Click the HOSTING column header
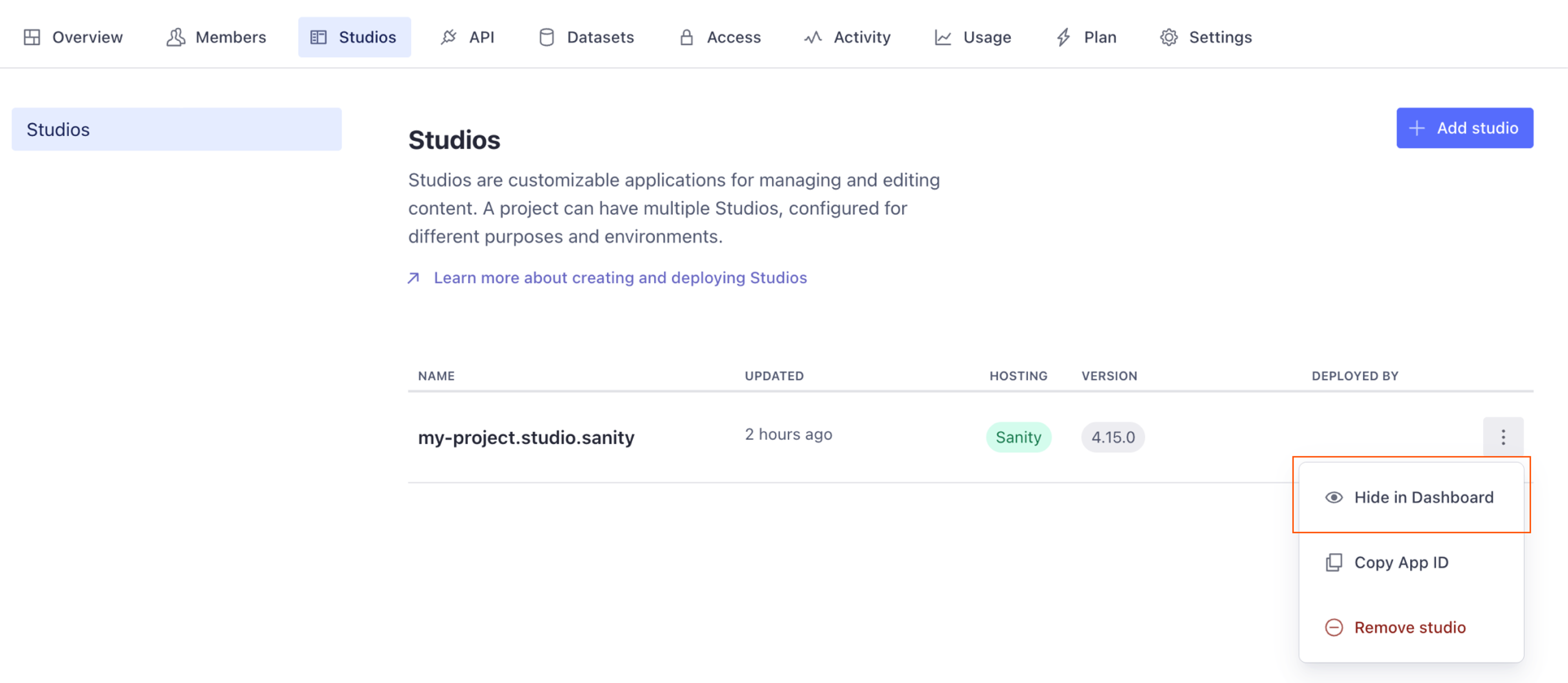The width and height of the screenshot is (1568, 683). [x=1018, y=376]
